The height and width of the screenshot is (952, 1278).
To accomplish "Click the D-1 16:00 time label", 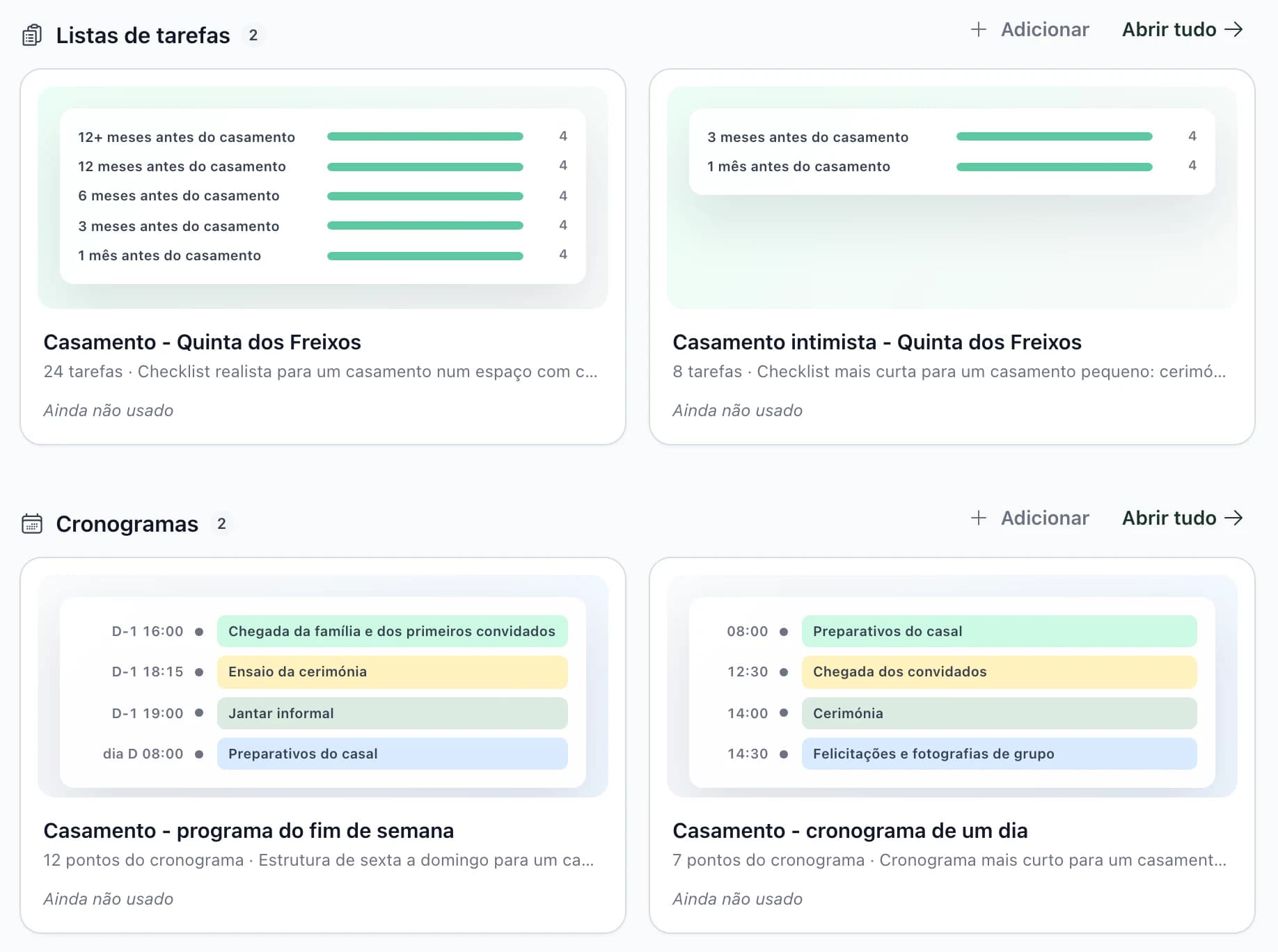I will [x=148, y=631].
